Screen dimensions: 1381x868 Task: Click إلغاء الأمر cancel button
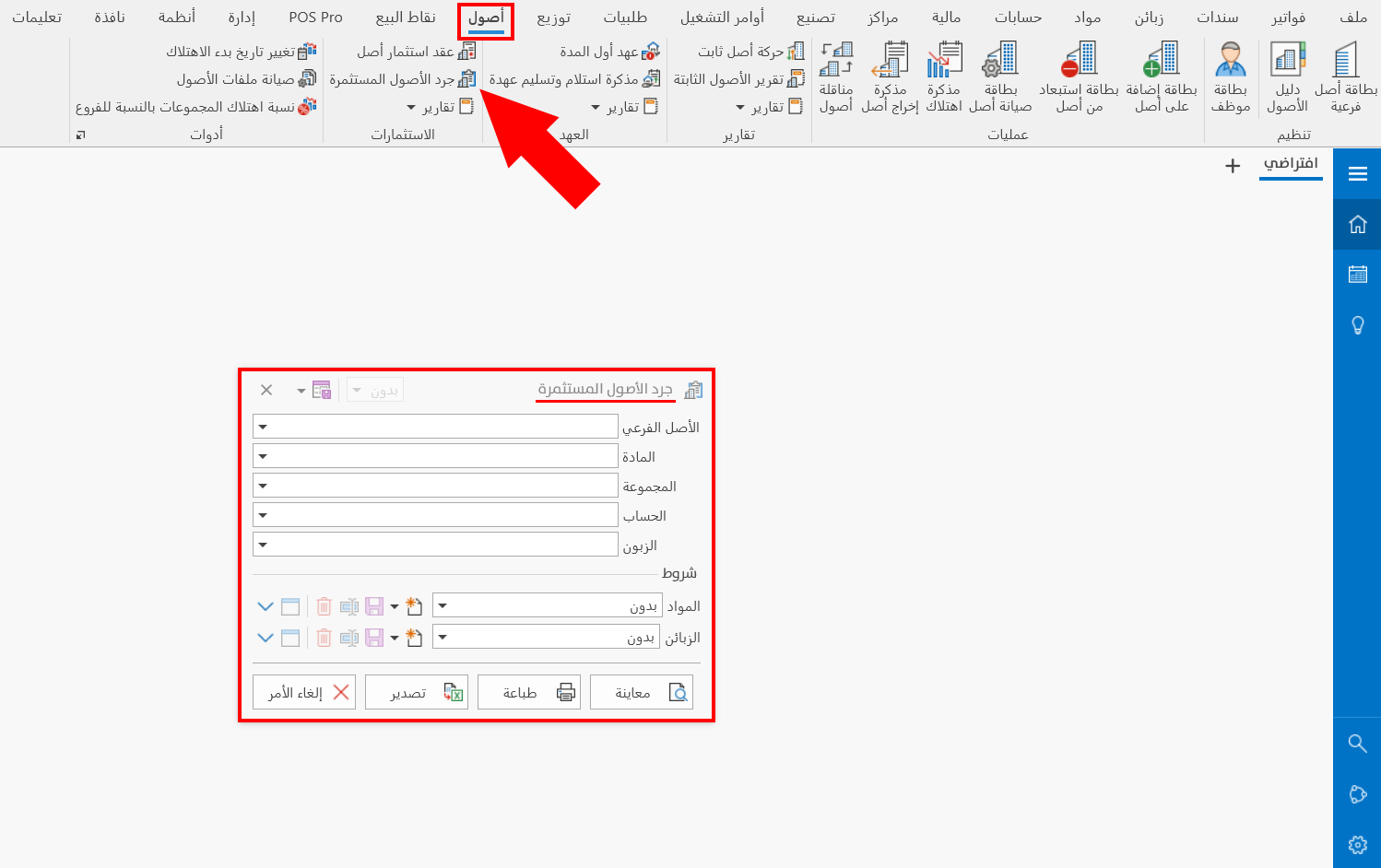(x=303, y=692)
